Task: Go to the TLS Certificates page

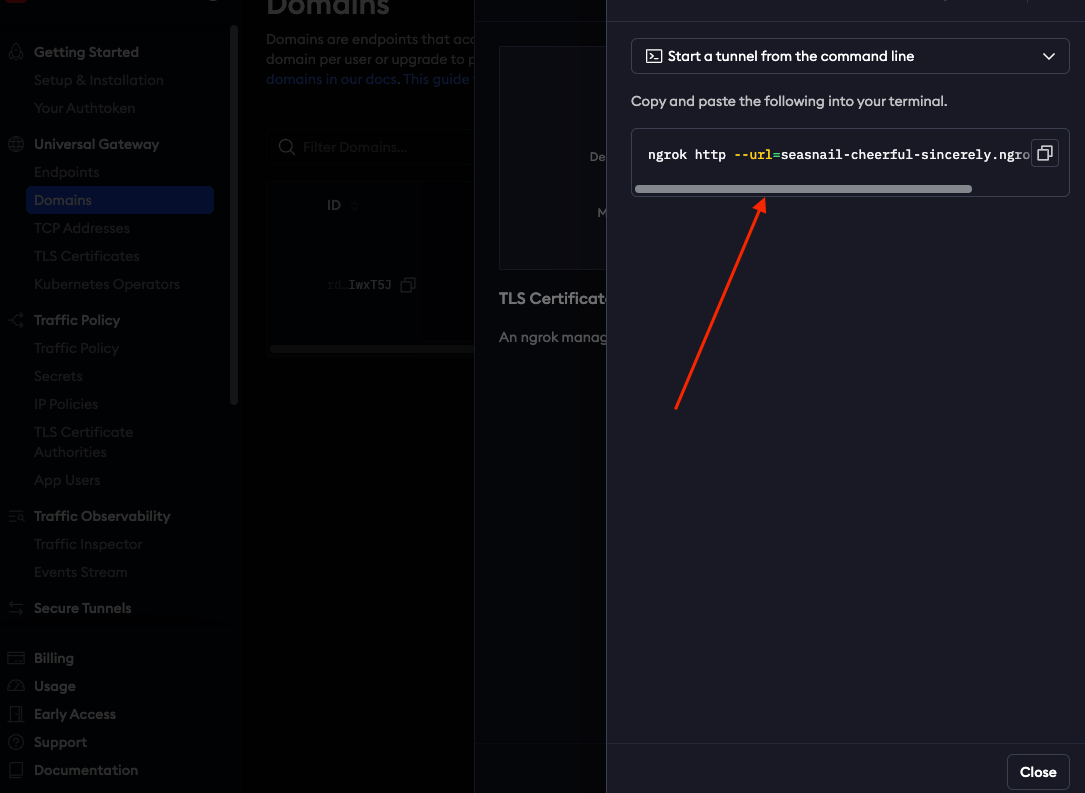Action: tap(86, 256)
